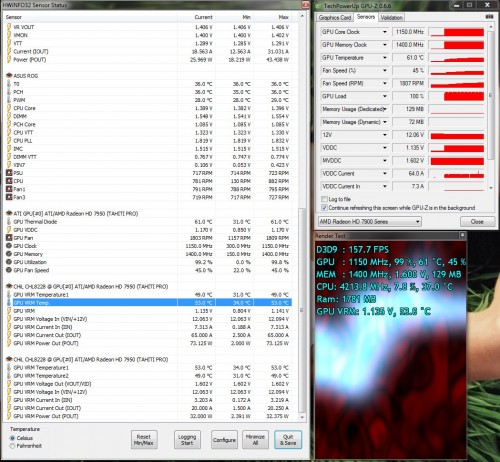
Task: Click the 1150.0 MHz GPU Core Clock value field
Action: tap(409, 32)
